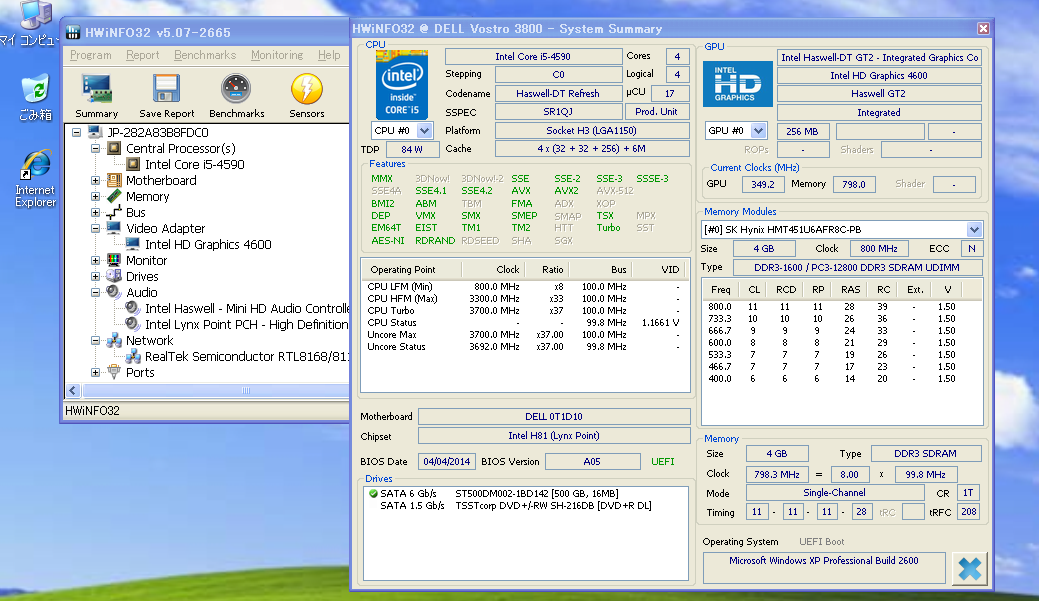The height and width of the screenshot is (601, 1039).
Task: Click the Save Report floppy icon
Action: tap(166, 89)
